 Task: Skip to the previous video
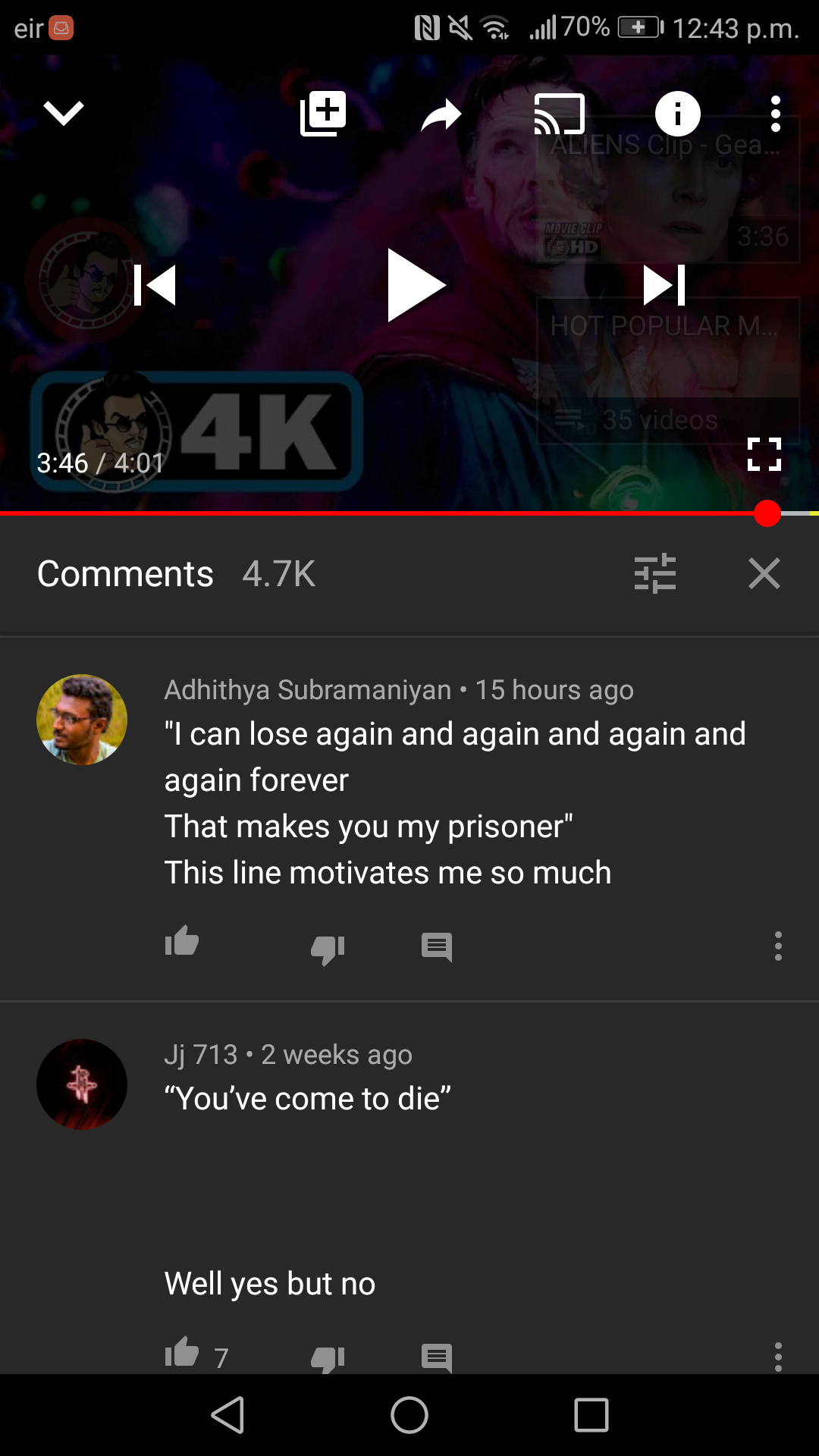click(x=155, y=285)
